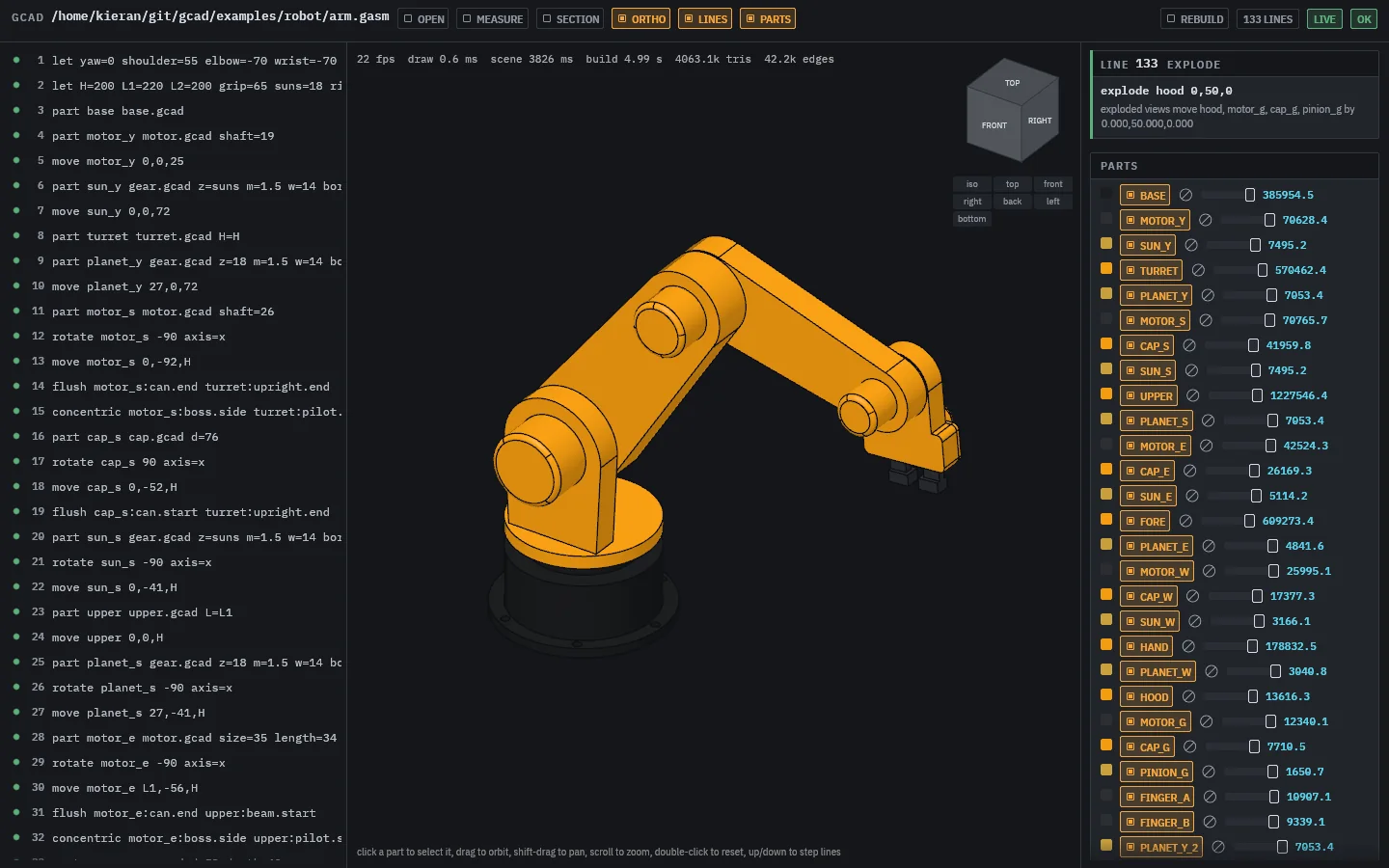The image size is (1389, 868).
Task: Turn off the LINES toggle
Action: point(705,19)
